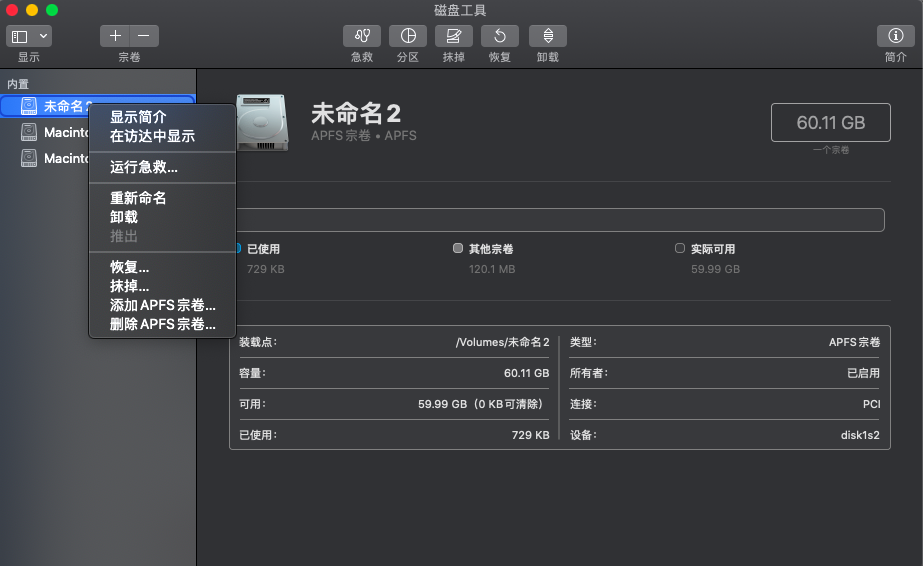Viewport: 923px width, 566px height.
Task: Select the second Macintosh volume in sidebar
Action: [60, 158]
